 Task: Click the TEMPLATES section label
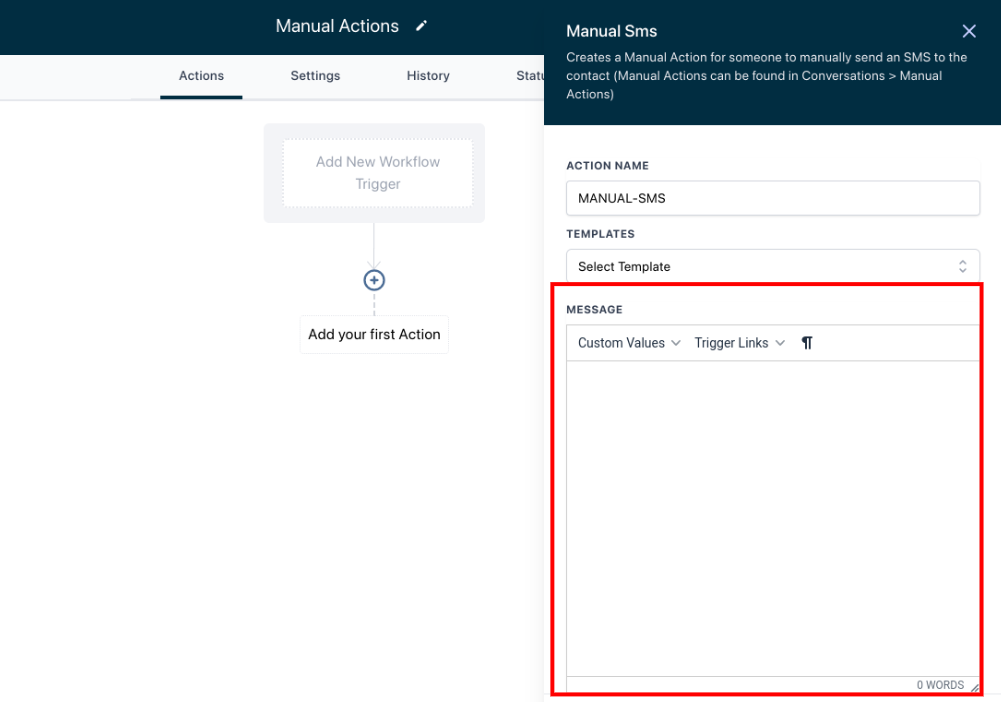pyautogui.click(x=600, y=234)
